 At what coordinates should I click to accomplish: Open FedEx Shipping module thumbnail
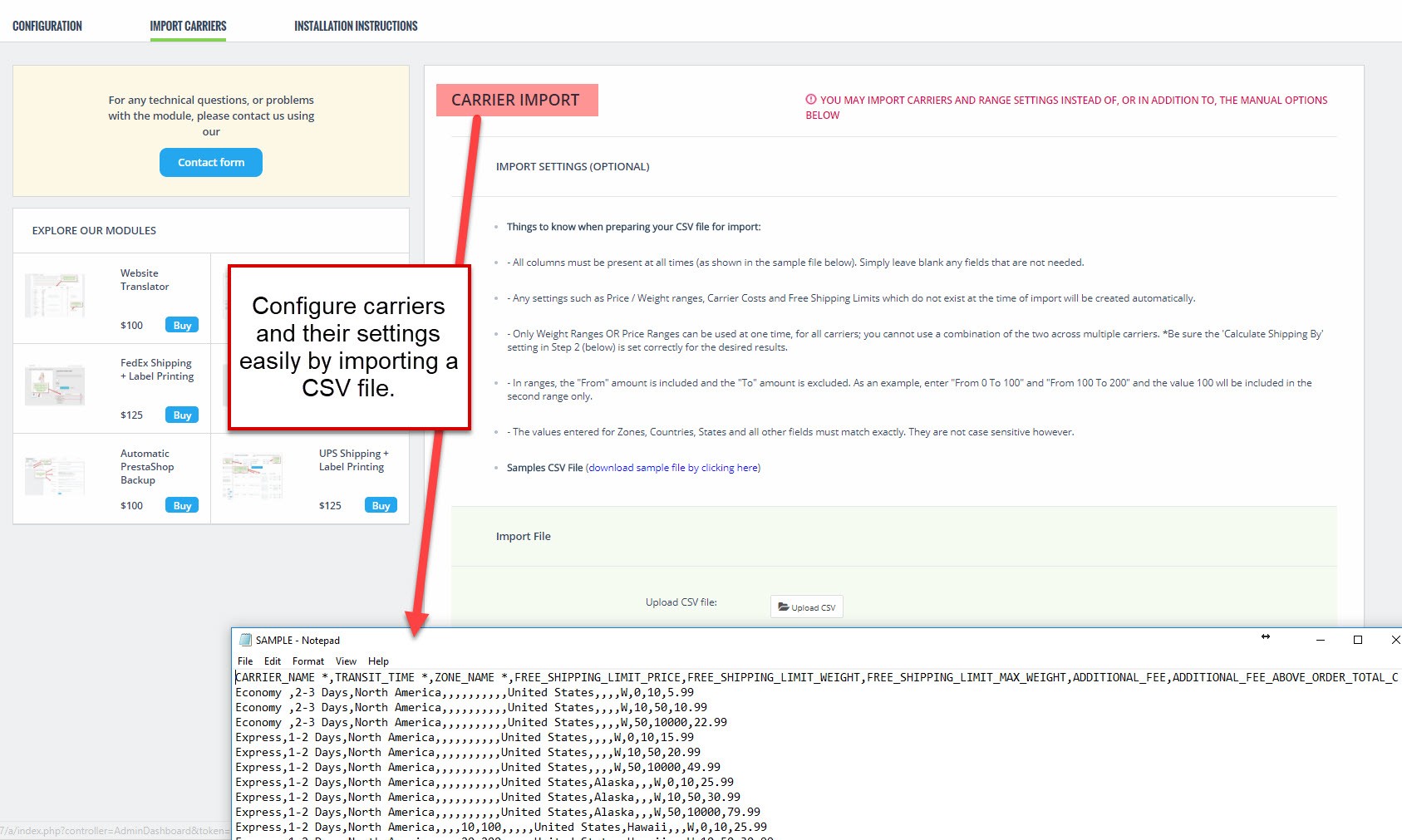click(55, 385)
